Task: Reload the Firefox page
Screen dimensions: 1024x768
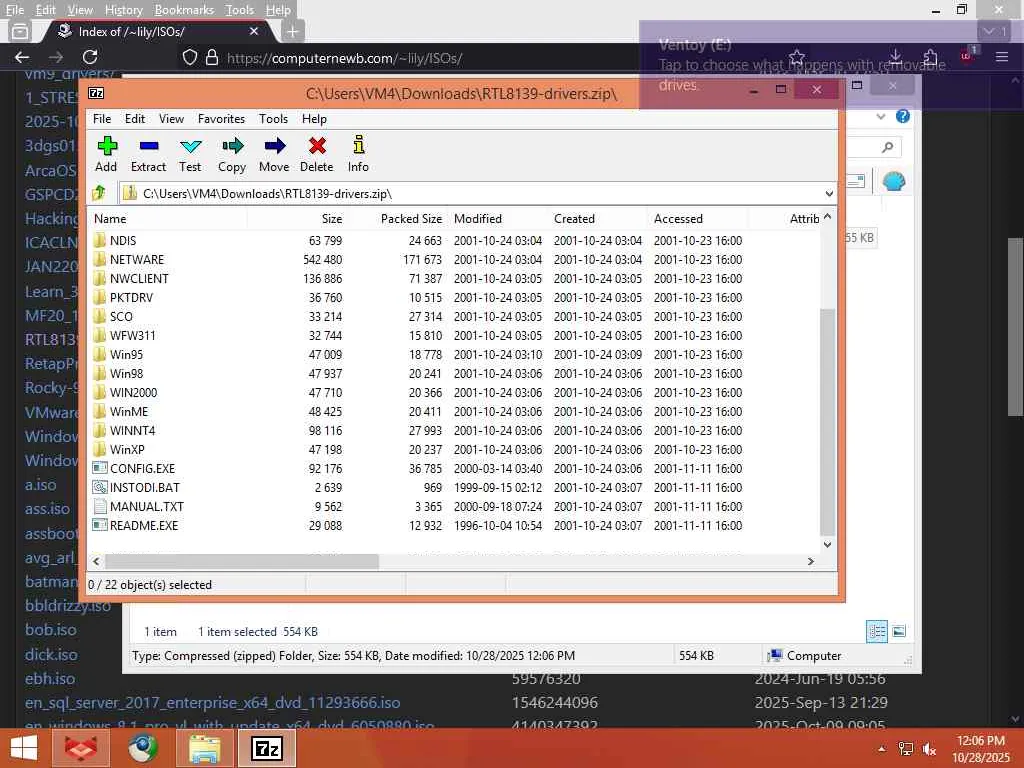Action: coord(90,57)
